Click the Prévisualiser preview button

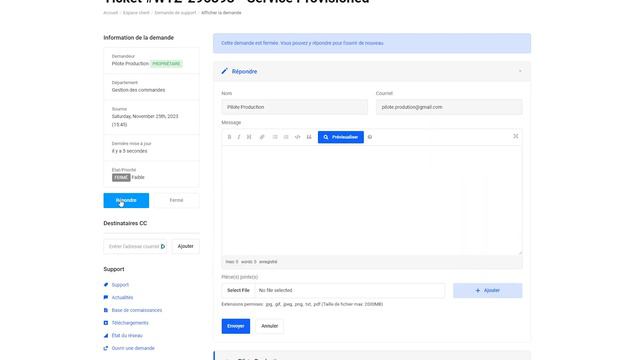click(341, 137)
